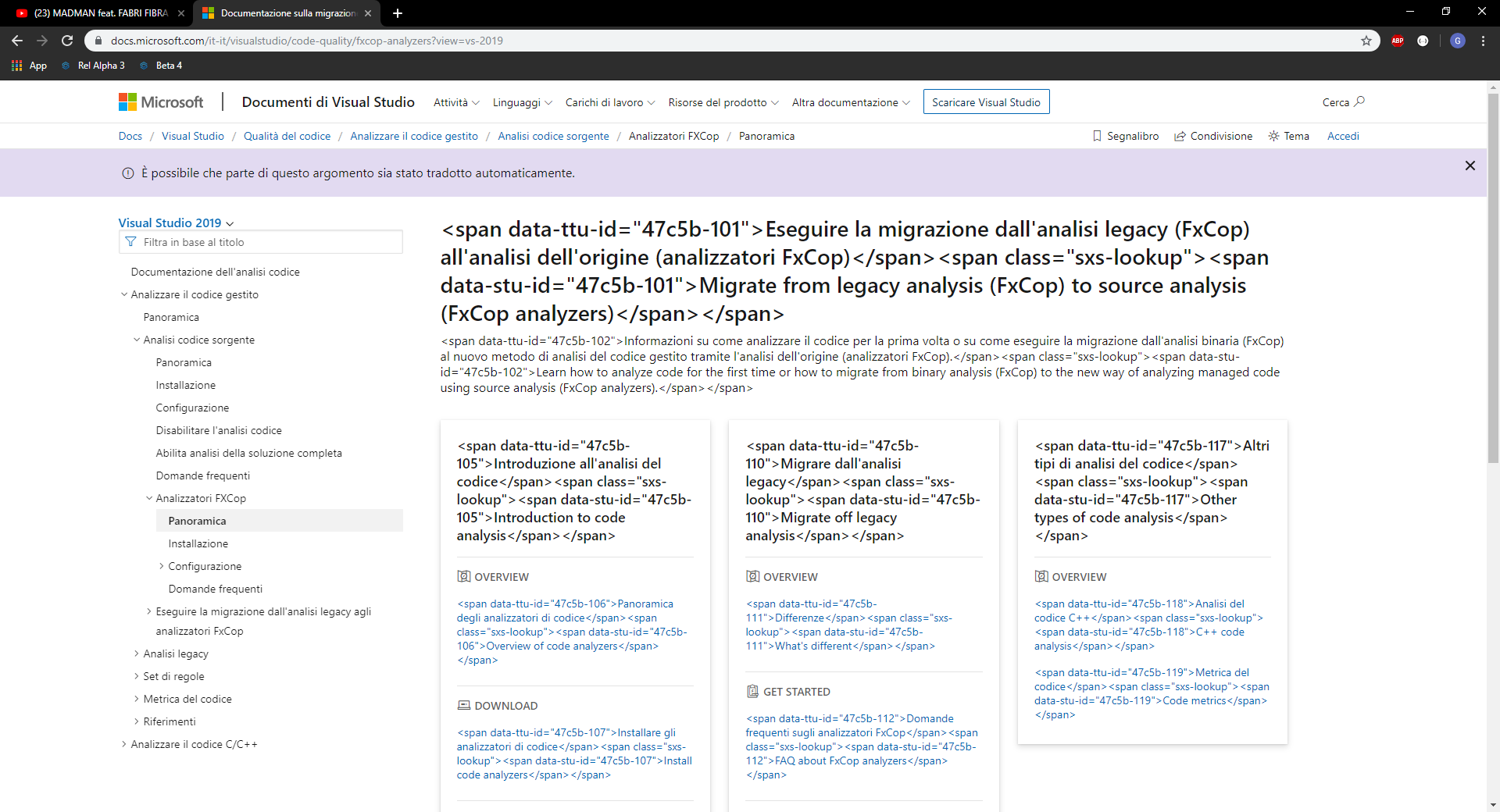1500x812 pixels.
Task: Open the search using the magnifier icon
Action: (1360, 101)
